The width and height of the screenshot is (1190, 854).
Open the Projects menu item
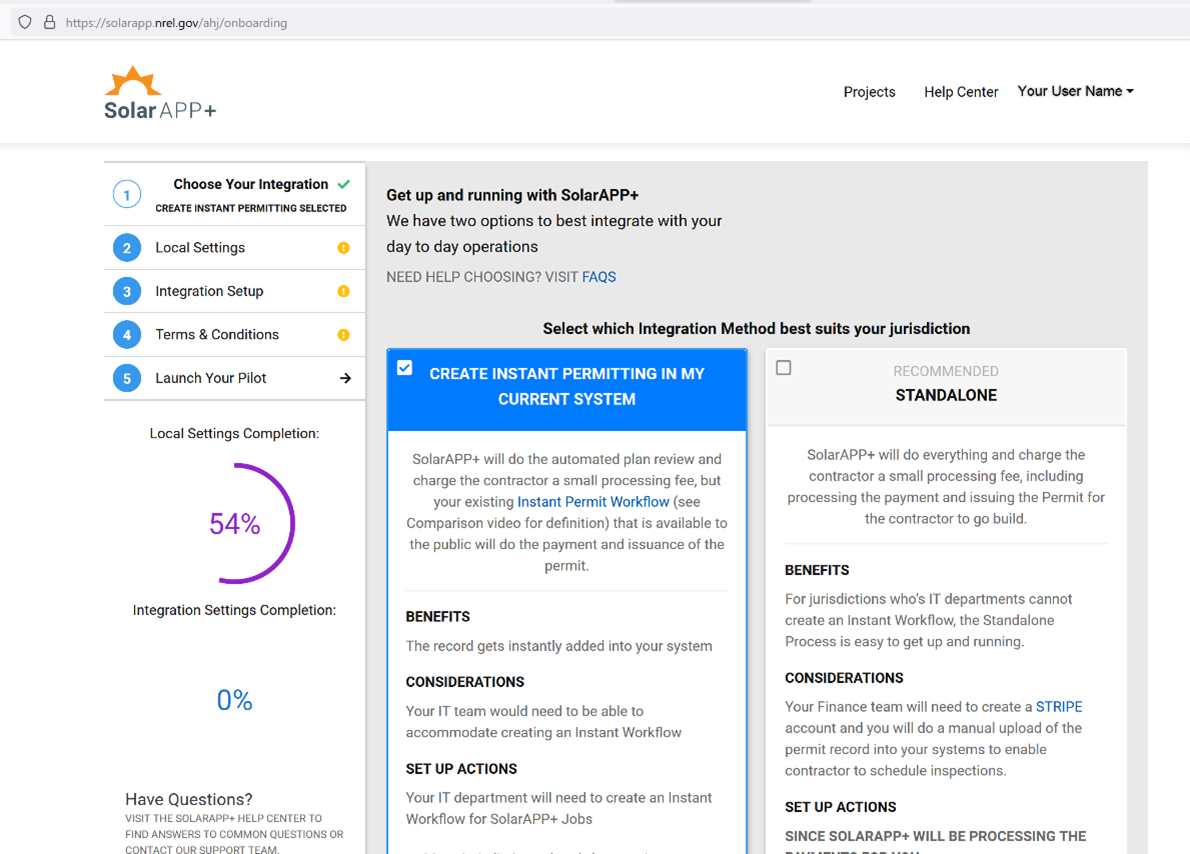869,92
